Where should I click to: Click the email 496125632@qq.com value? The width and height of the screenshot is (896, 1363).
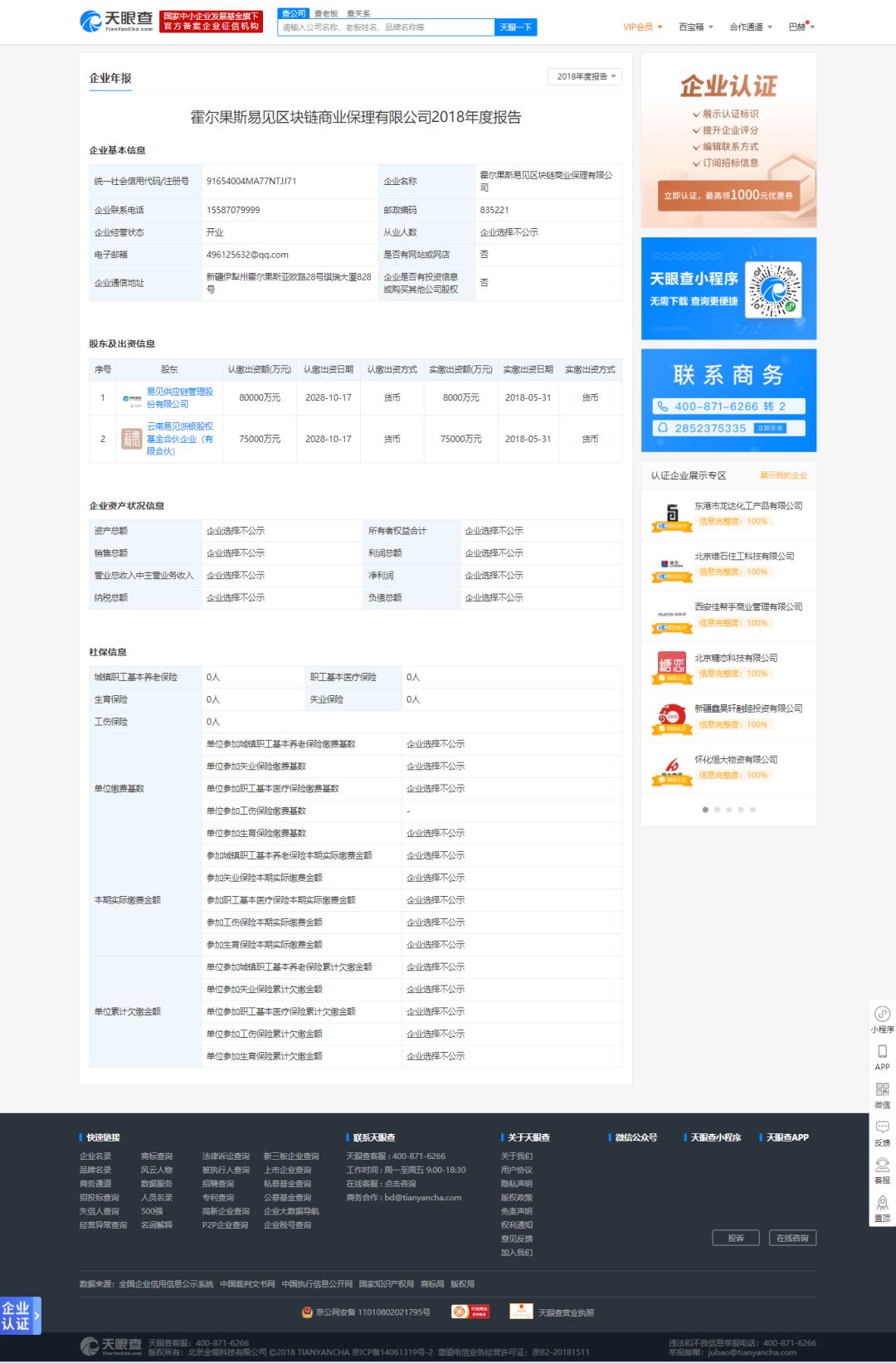click(247, 255)
